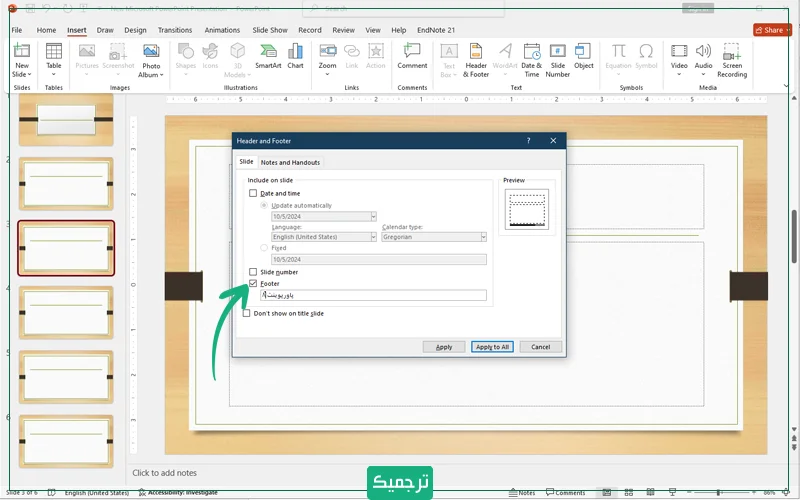Select Update automatically radio button
Viewport: 800px width, 500px height.
tap(264, 205)
